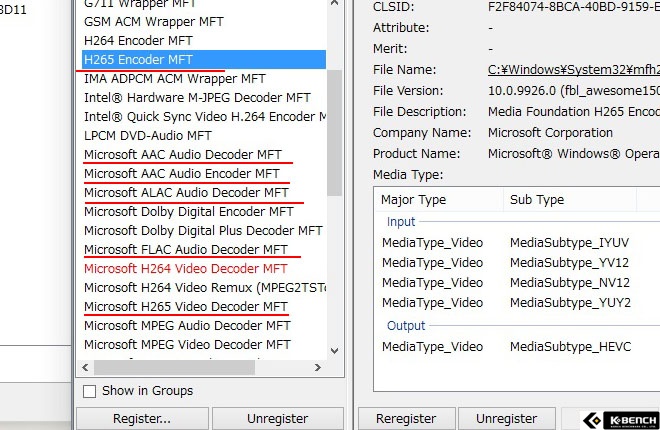Click the vertical scrollbar thumb of list

coord(334,133)
